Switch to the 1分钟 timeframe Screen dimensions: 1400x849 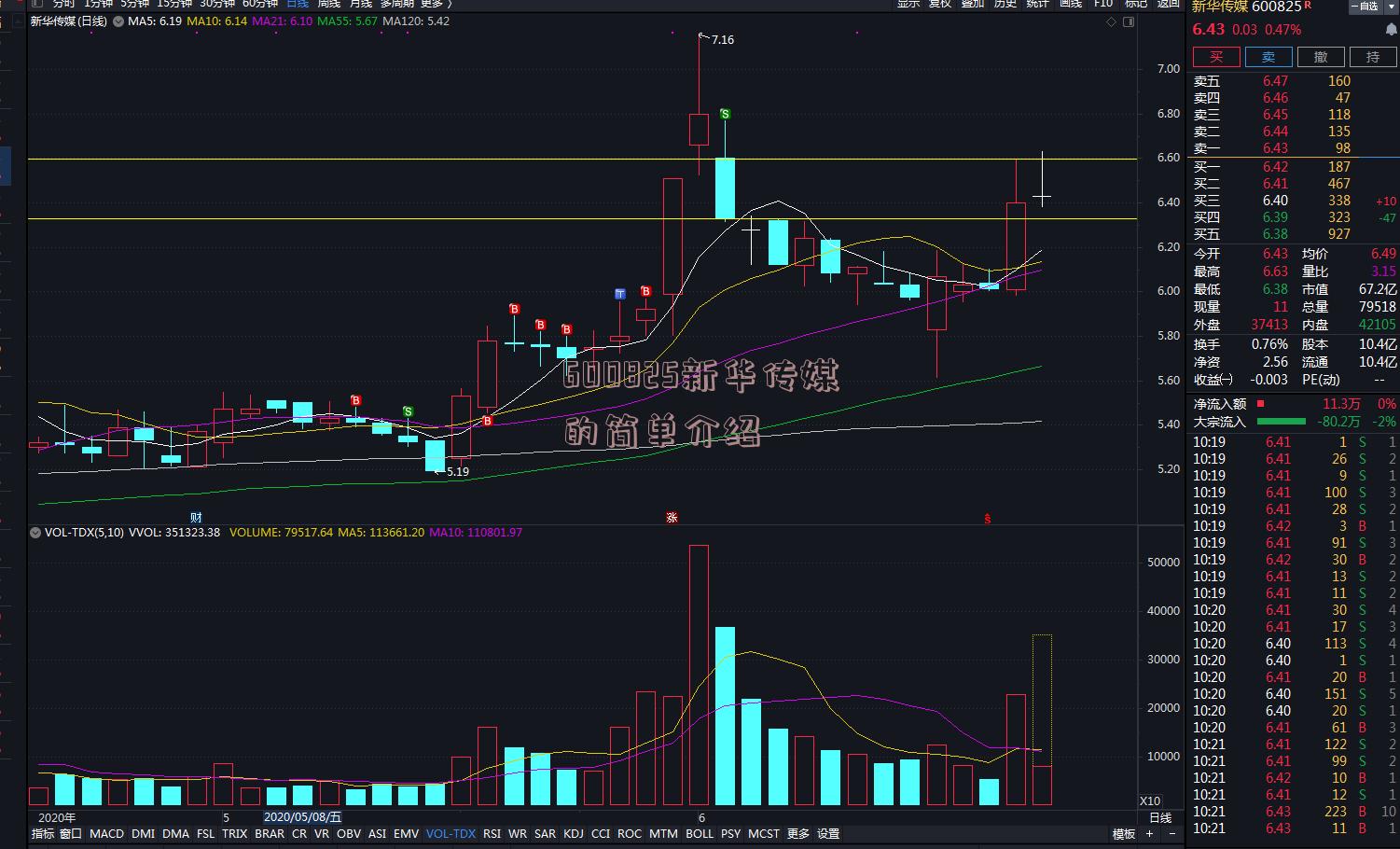coord(99,4)
